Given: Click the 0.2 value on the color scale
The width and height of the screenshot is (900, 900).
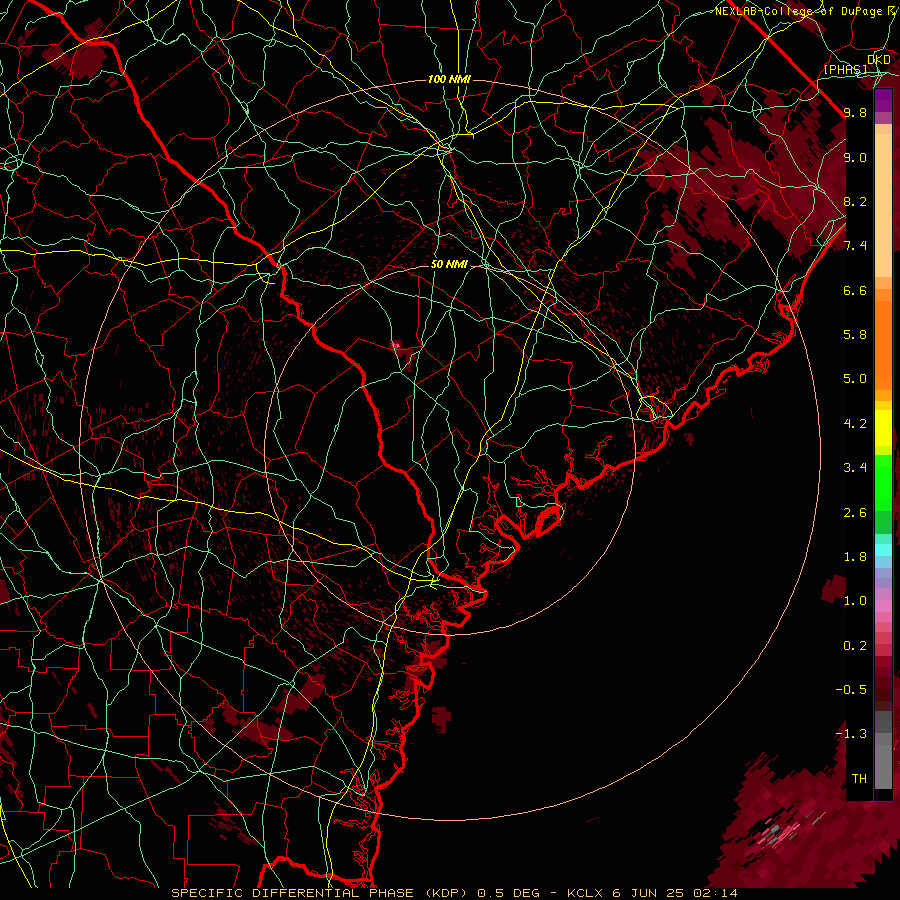Looking at the screenshot, I should tap(855, 646).
